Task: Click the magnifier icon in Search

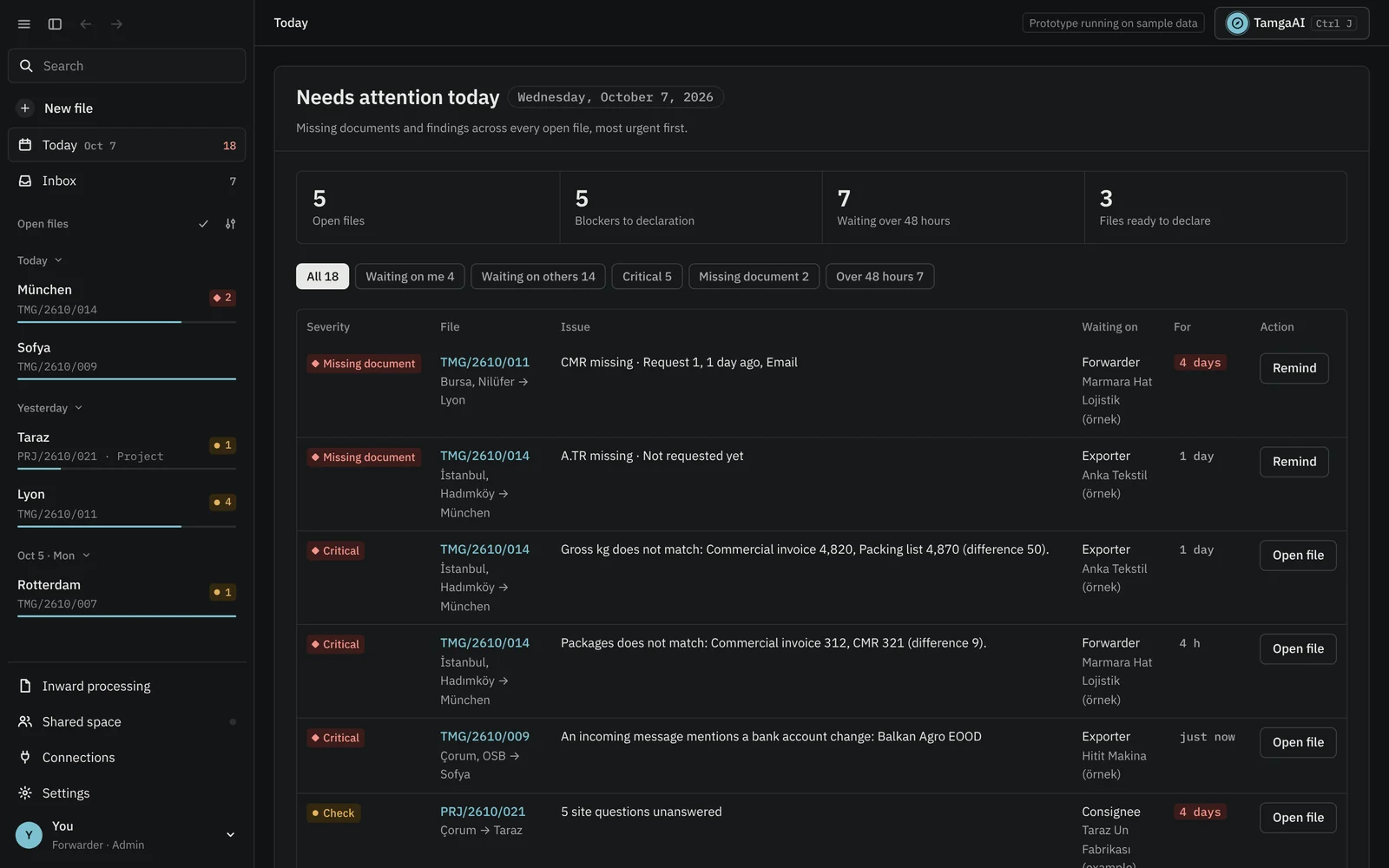Action: [x=26, y=66]
